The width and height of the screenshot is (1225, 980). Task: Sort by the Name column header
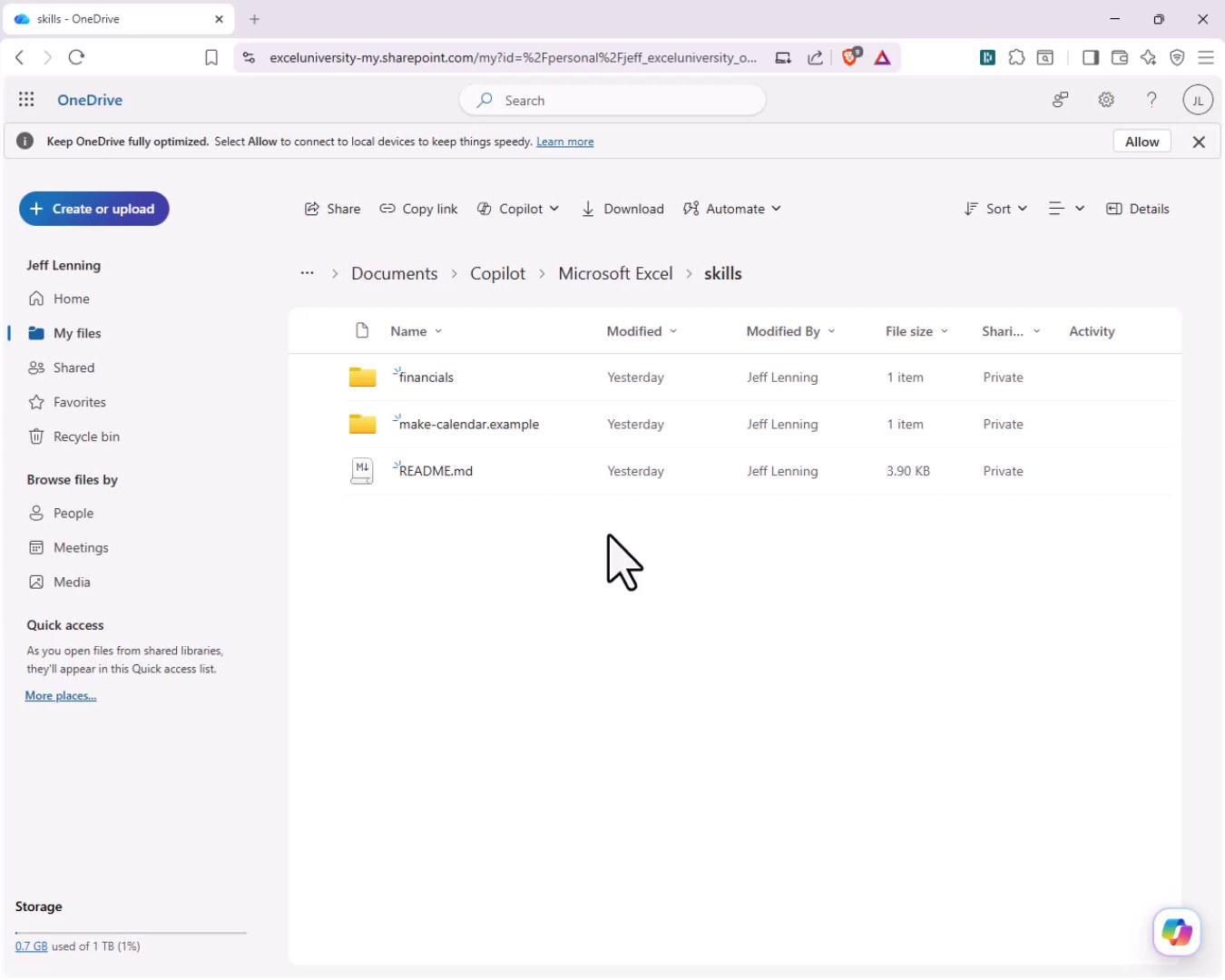416,331
